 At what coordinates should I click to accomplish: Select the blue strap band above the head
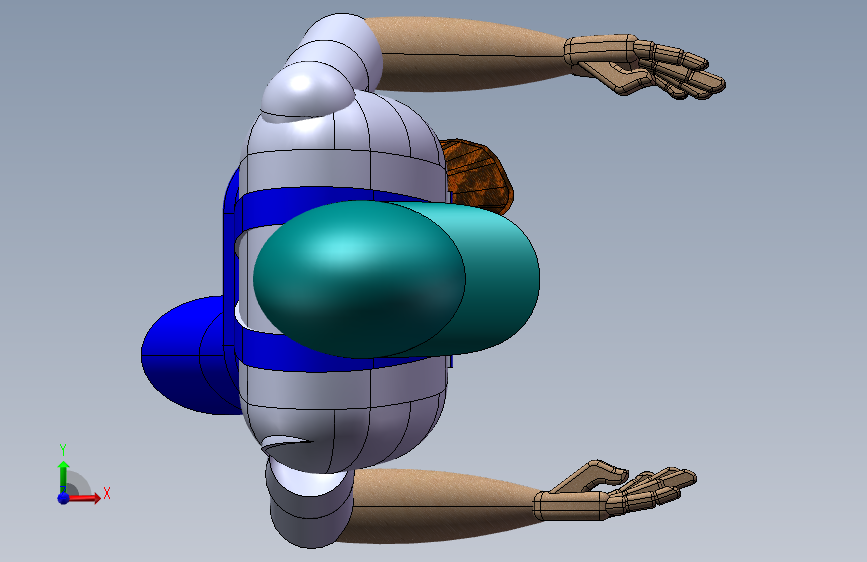[x=310, y=206]
